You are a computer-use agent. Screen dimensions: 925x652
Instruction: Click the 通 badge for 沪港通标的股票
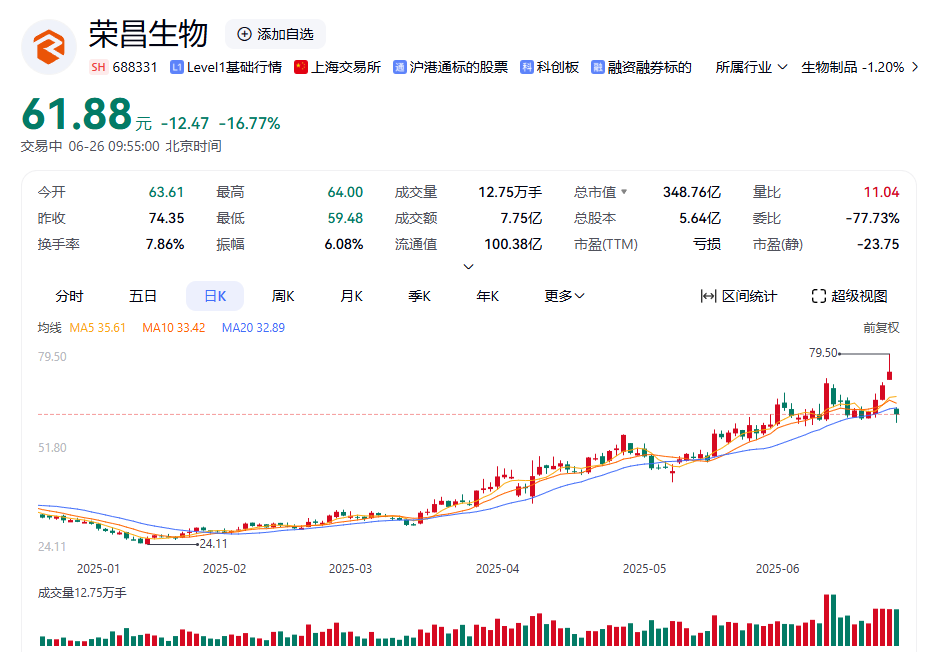coord(399,67)
